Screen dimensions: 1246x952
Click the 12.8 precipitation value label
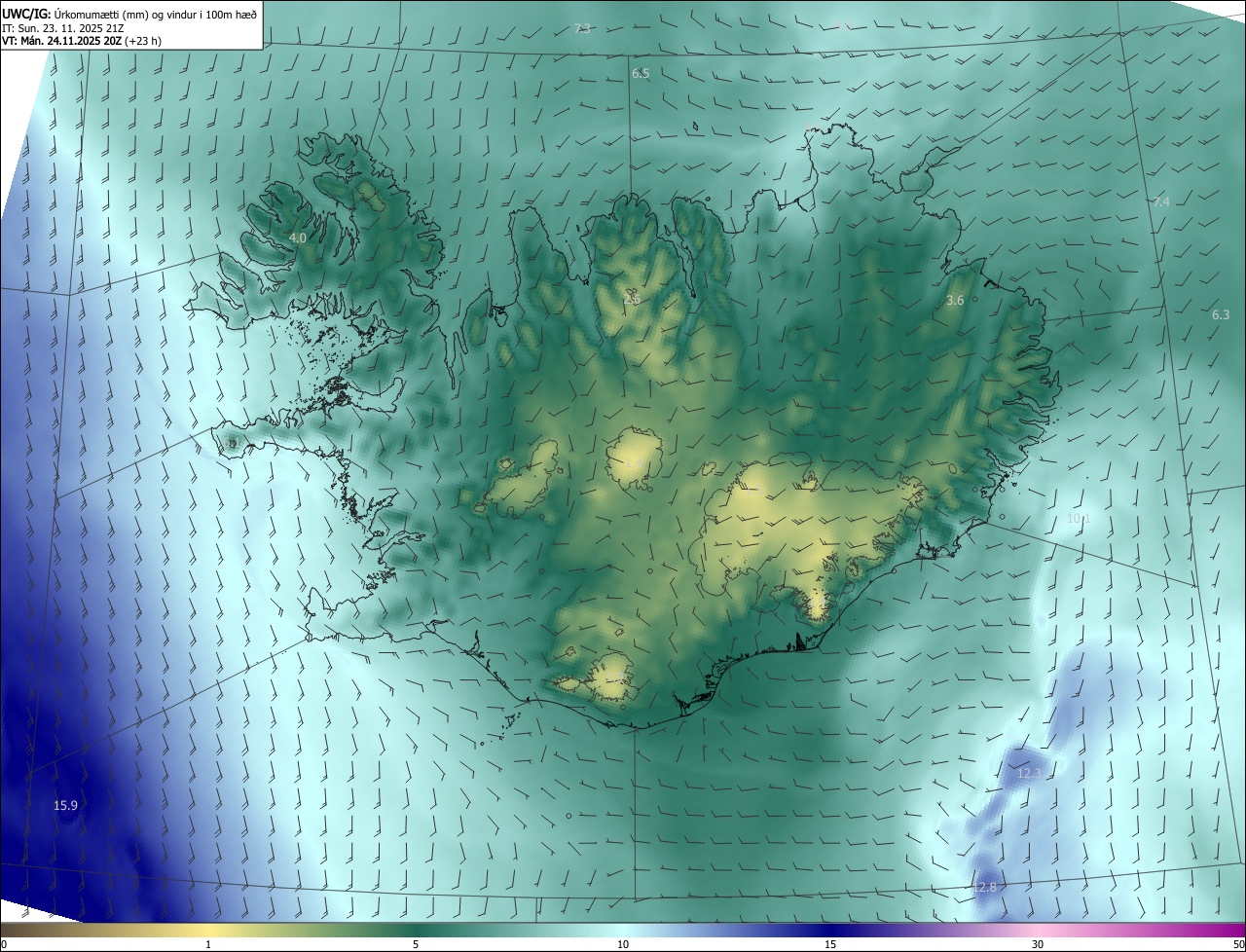pos(985,887)
